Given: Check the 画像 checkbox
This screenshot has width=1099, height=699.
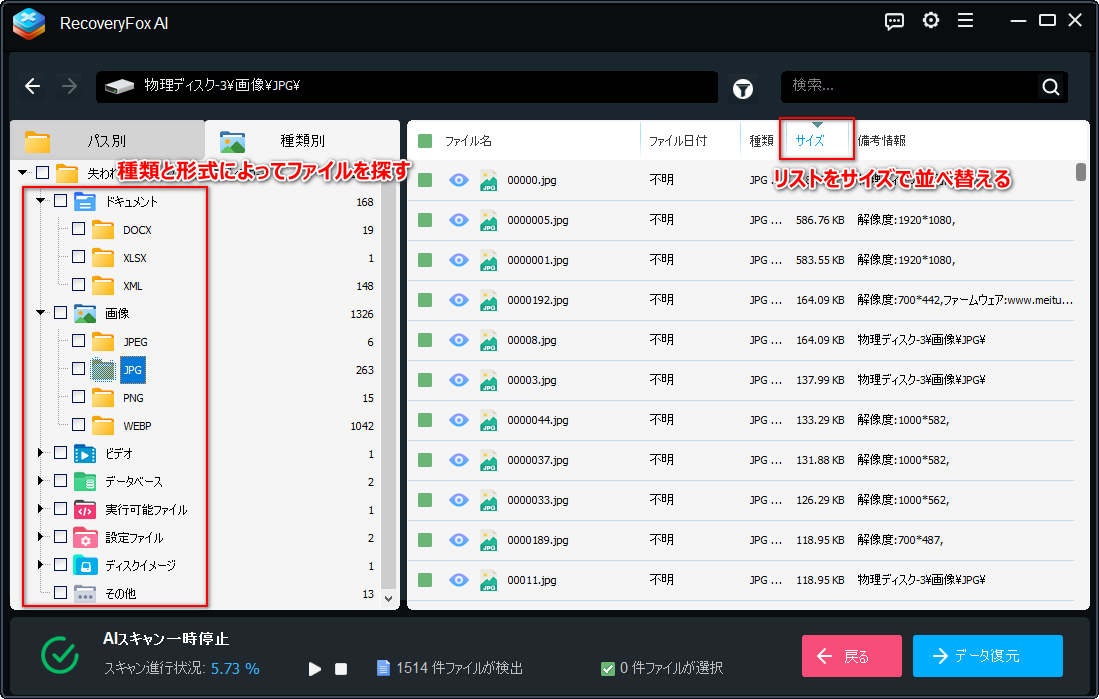Looking at the screenshot, I should click(60, 313).
